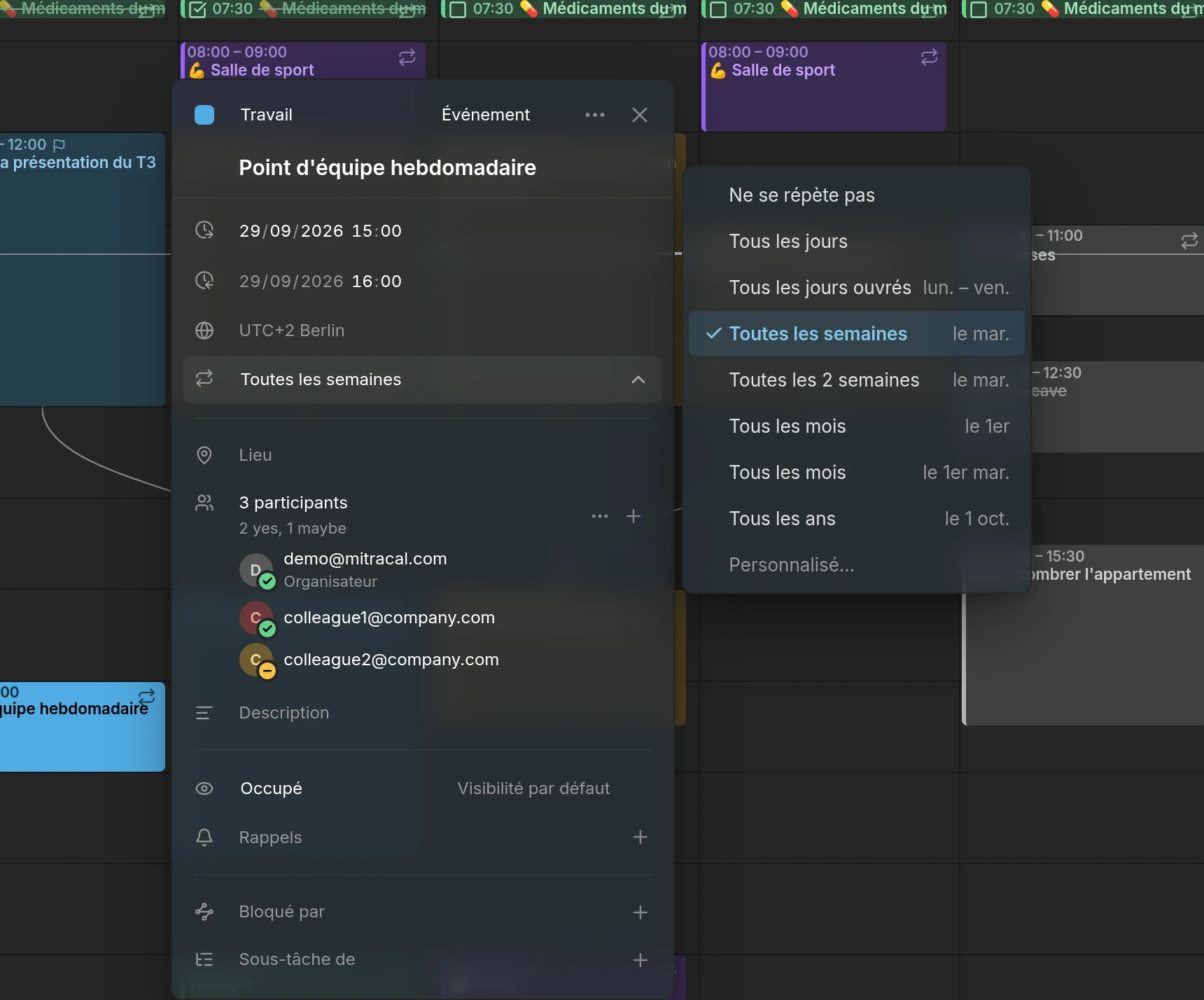Add a participant with the plus icon
1204x1000 pixels.
pos(633,516)
